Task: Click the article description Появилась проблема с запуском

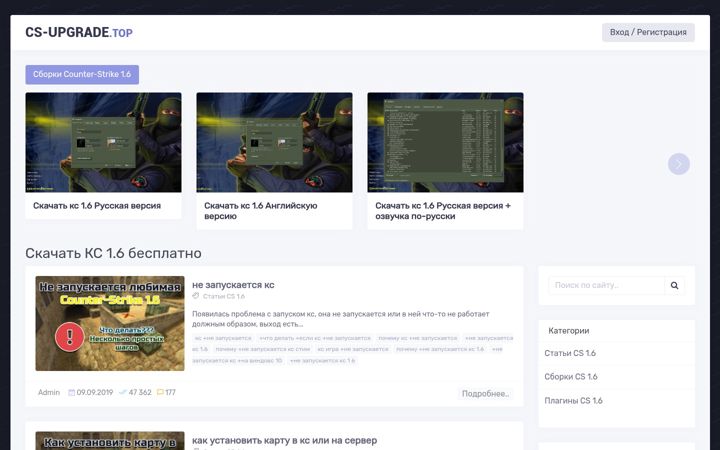Action: (x=341, y=319)
